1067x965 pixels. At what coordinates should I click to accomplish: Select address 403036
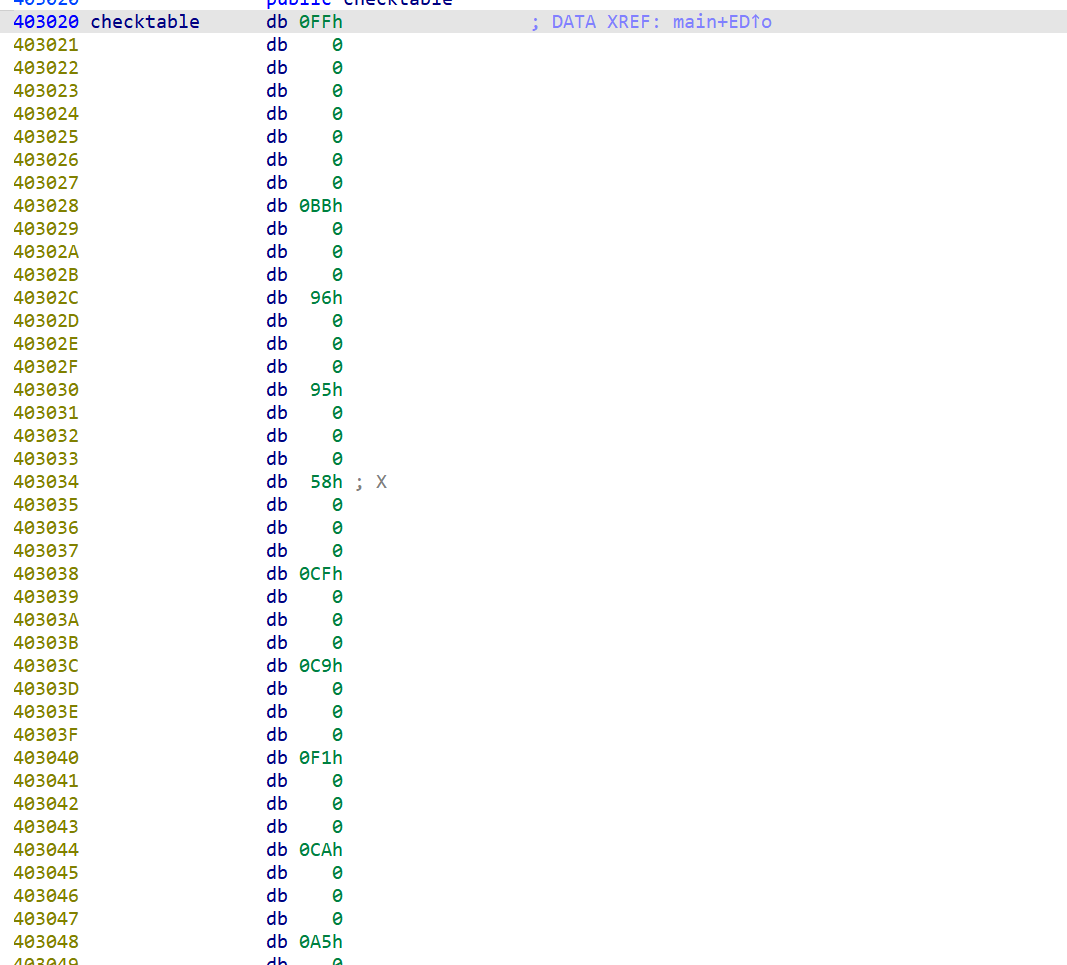46,528
